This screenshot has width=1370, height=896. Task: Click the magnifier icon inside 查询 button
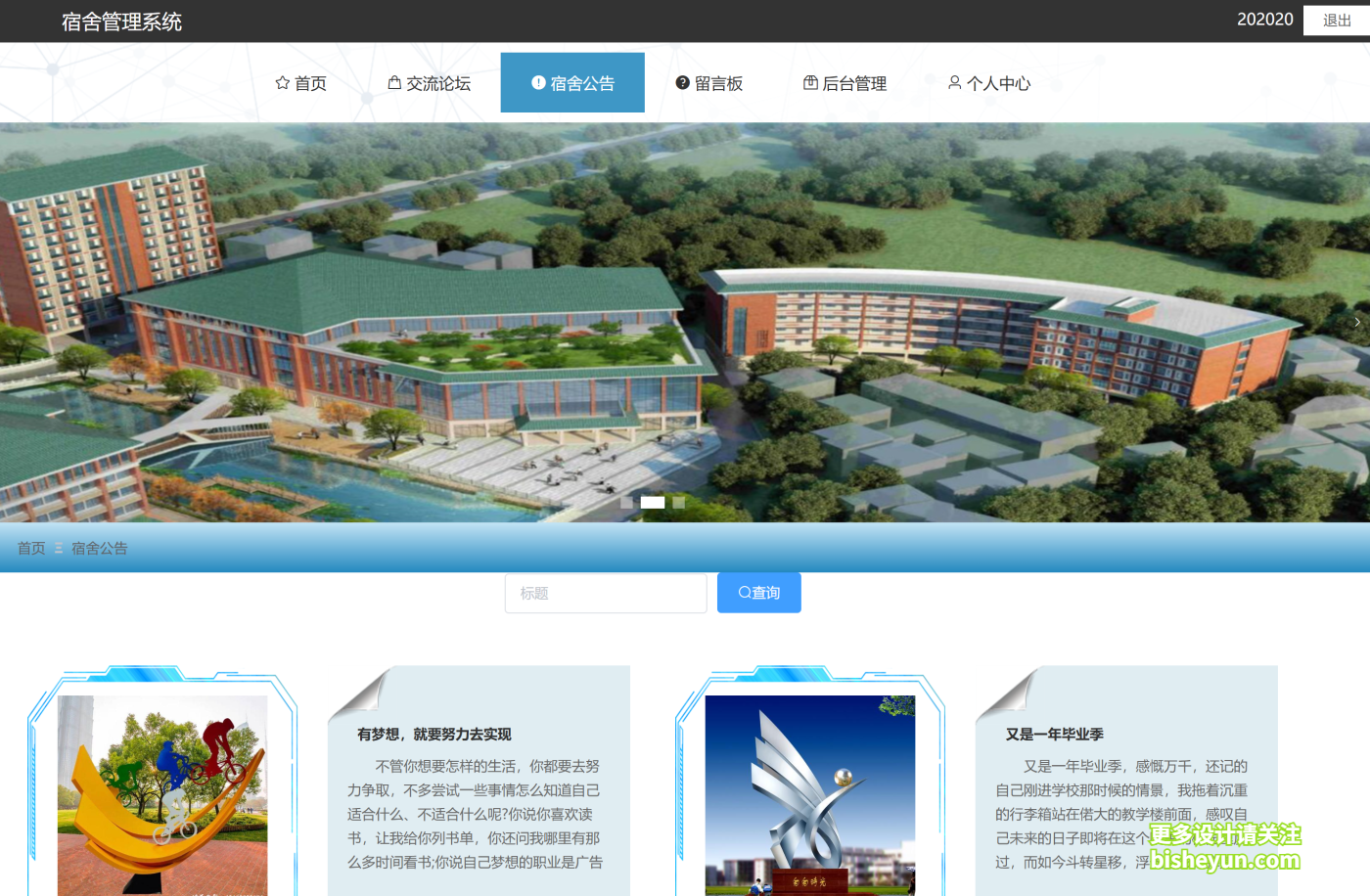744,592
